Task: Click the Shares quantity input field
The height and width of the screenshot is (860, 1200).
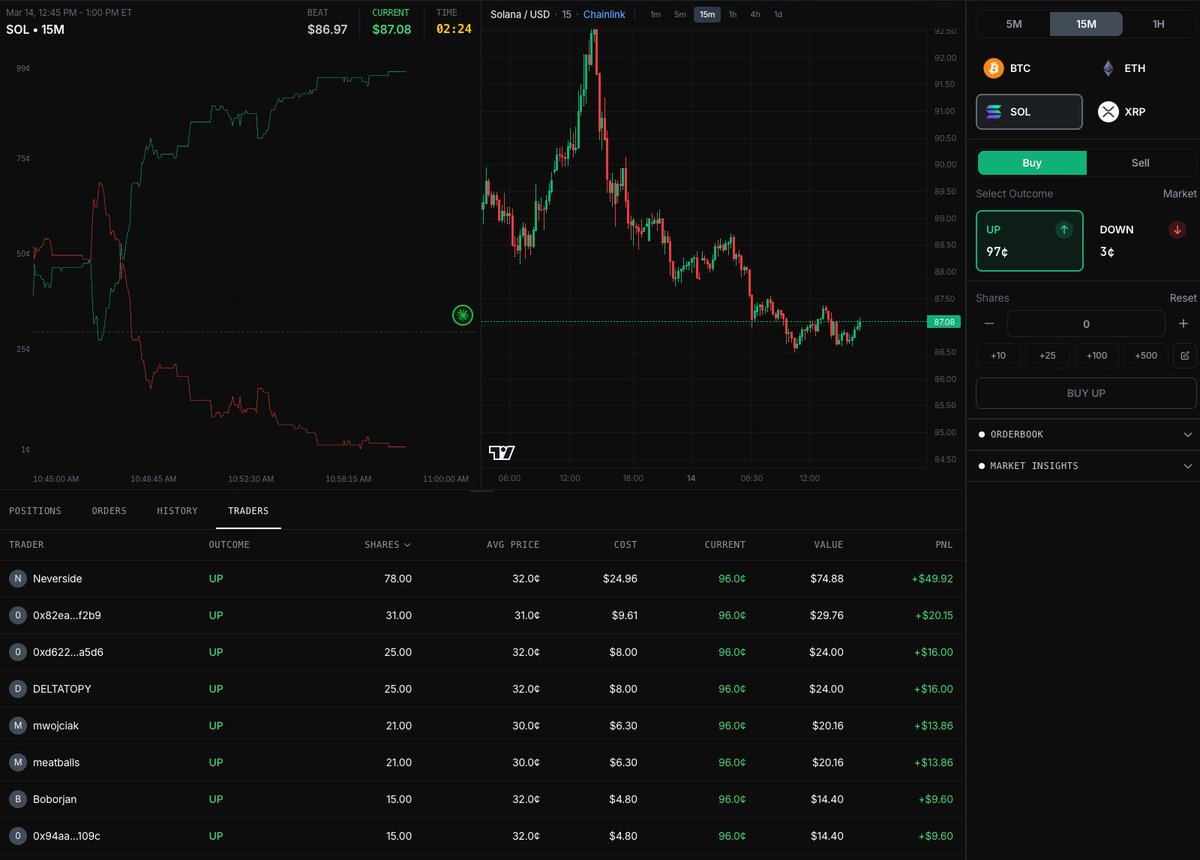Action: point(1086,323)
